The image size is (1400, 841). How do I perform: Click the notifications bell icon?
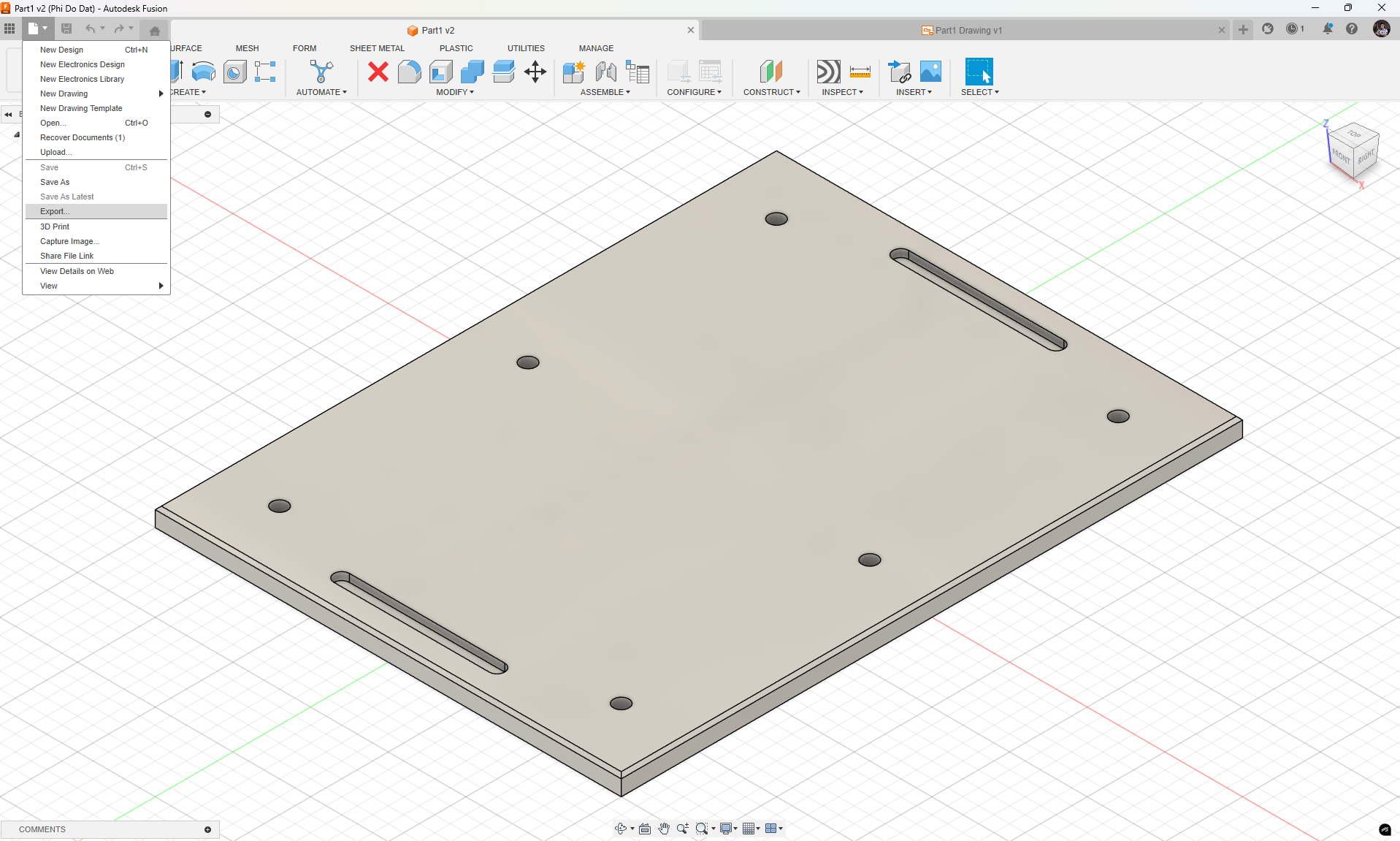(1328, 28)
